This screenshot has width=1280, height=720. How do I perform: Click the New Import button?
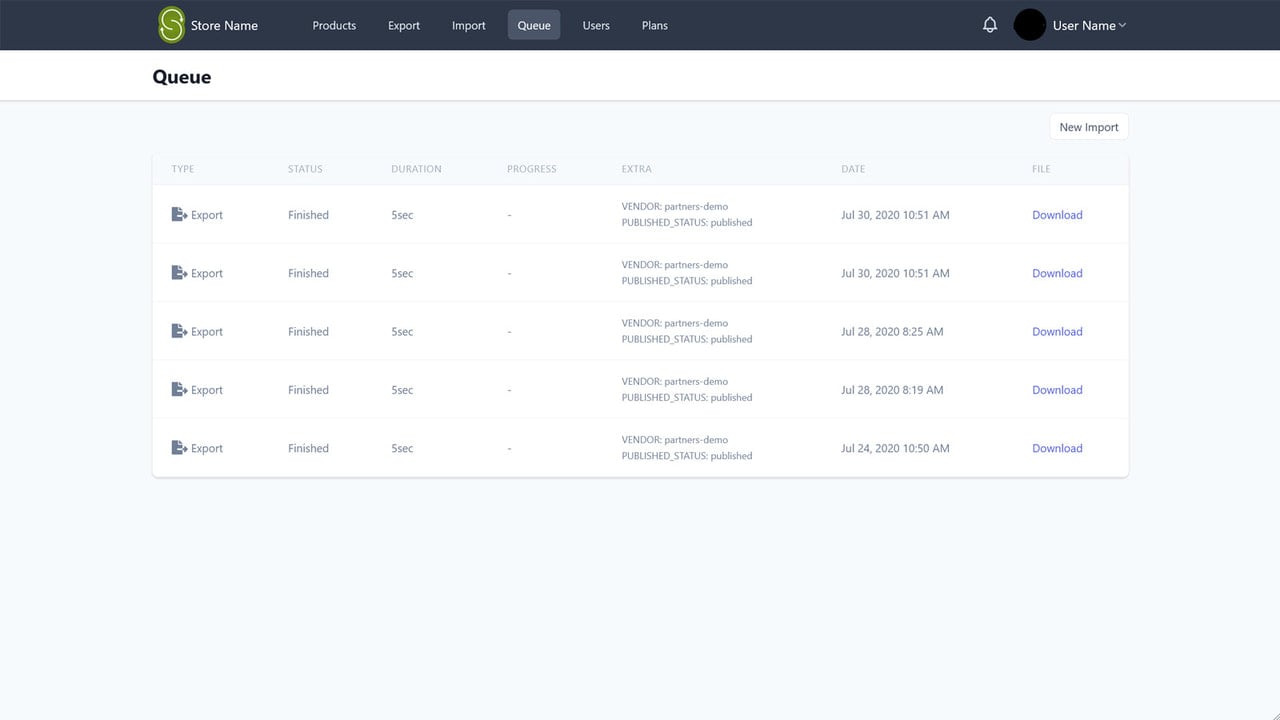point(1089,127)
